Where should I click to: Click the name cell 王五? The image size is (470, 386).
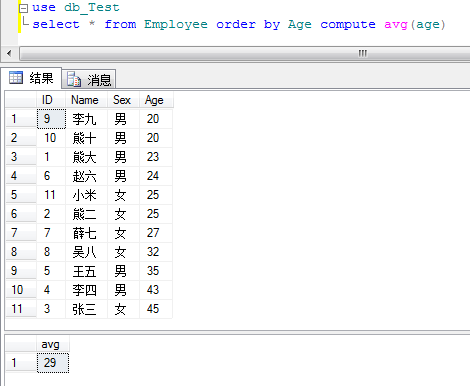coord(86,271)
